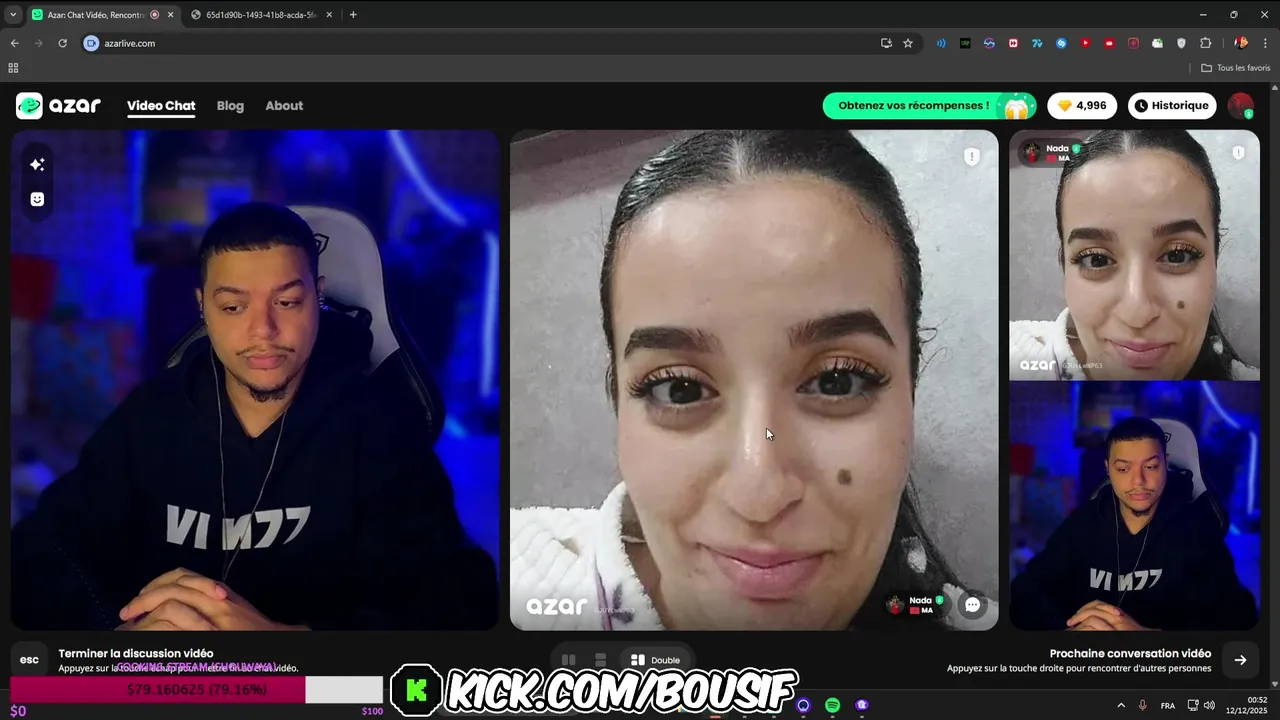The height and width of the screenshot is (720, 1280).
Task: Change the FRA keyboard language
Action: pyautogui.click(x=1168, y=705)
